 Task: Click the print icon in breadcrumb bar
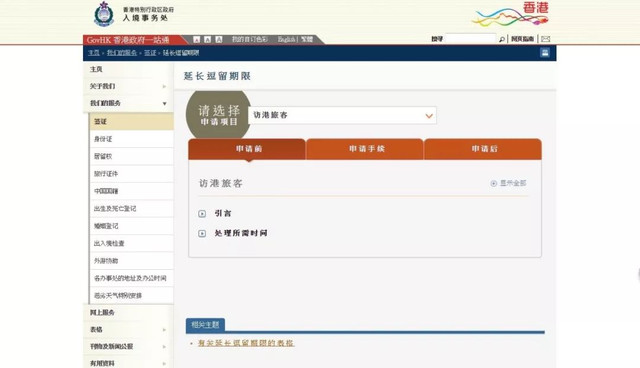pyautogui.click(x=544, y=53)
